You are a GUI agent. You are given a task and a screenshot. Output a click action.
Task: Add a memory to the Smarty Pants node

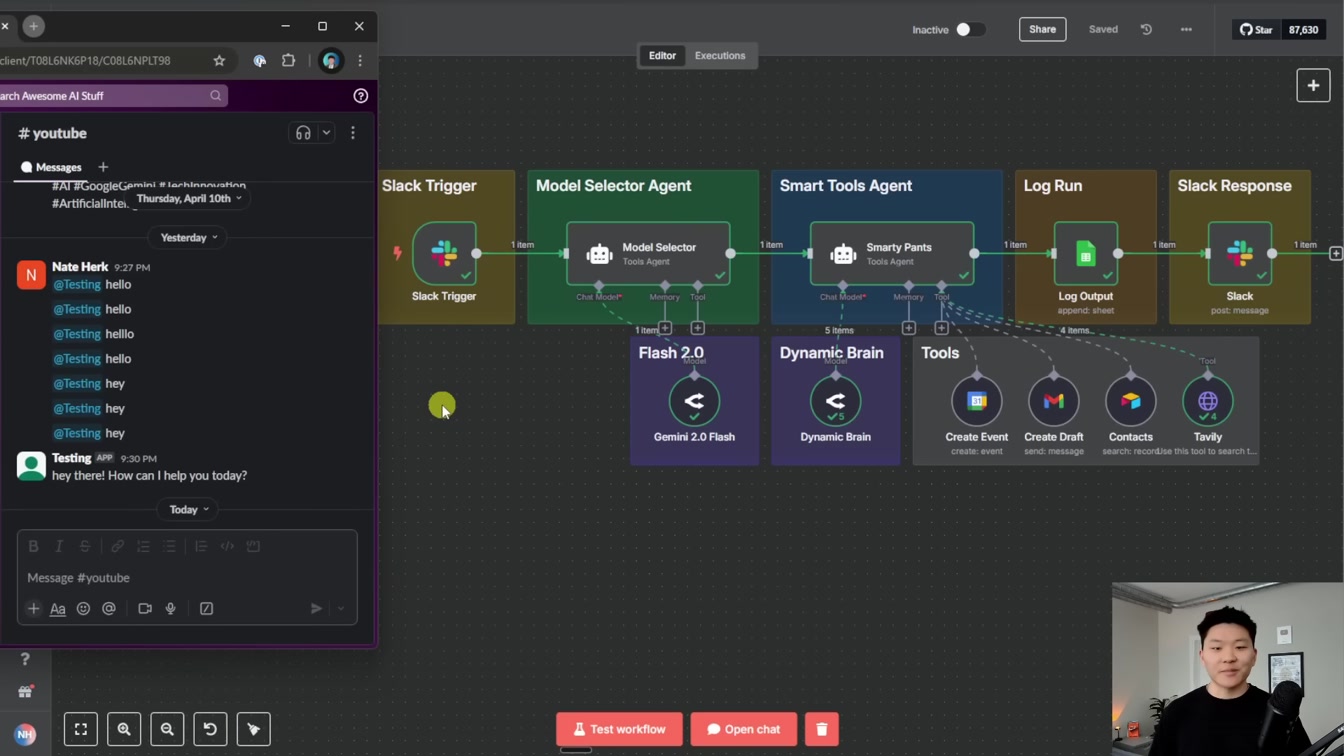(x=909, y=328)
